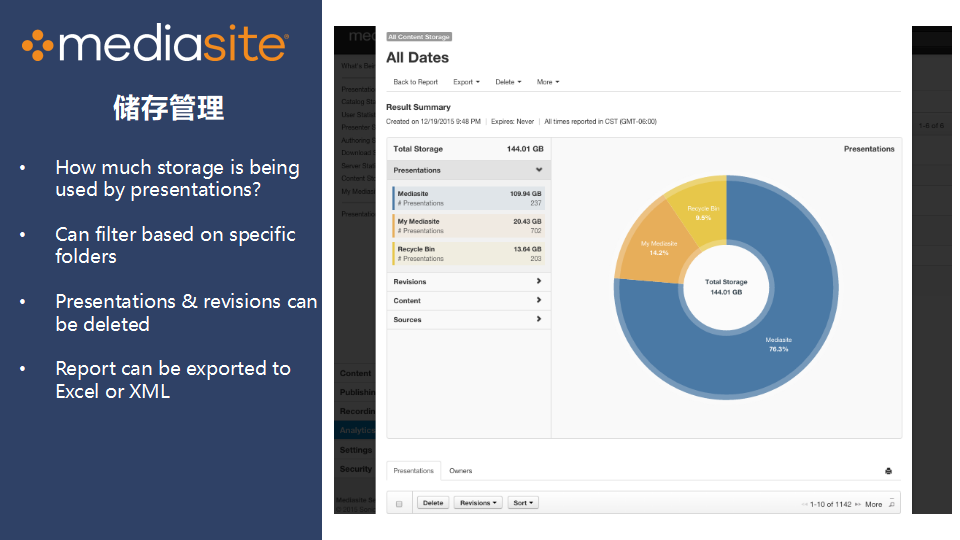Click the Total Storage 144.01 GB header row

(x=468, y=149)
